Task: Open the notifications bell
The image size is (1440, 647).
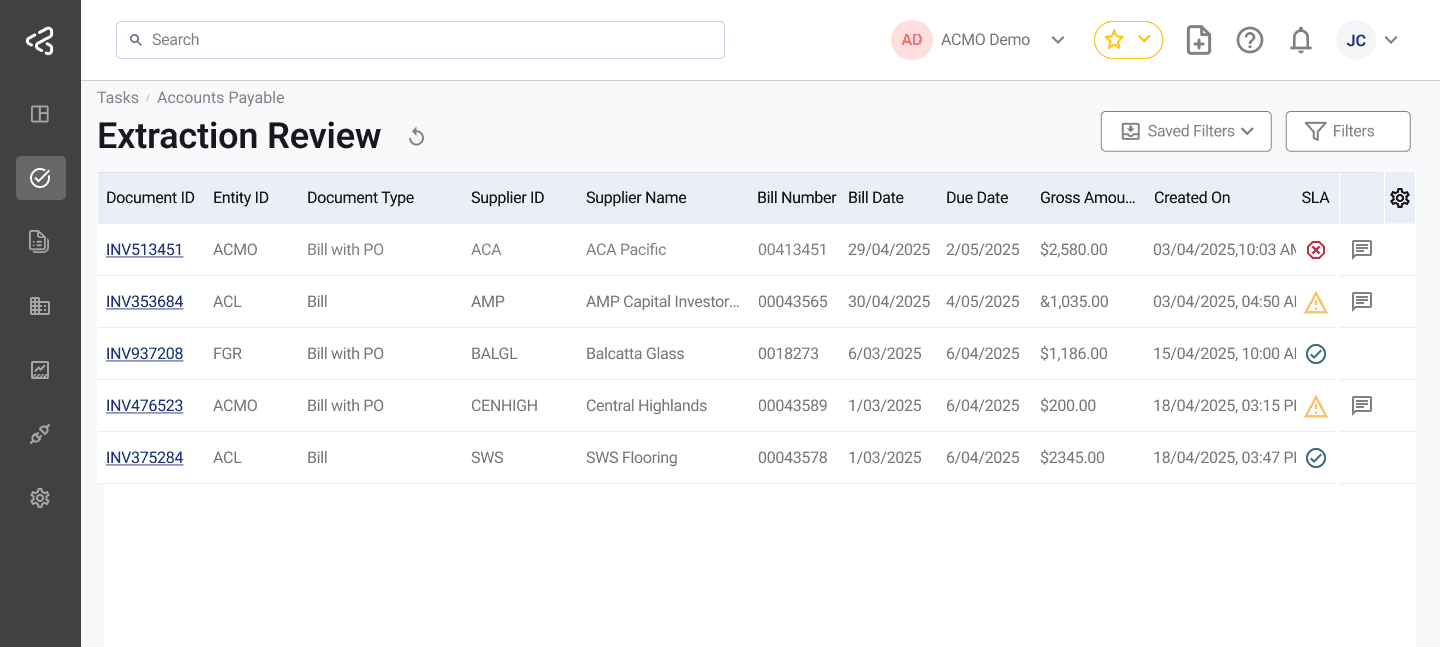Action: [x=1301, y=40]
